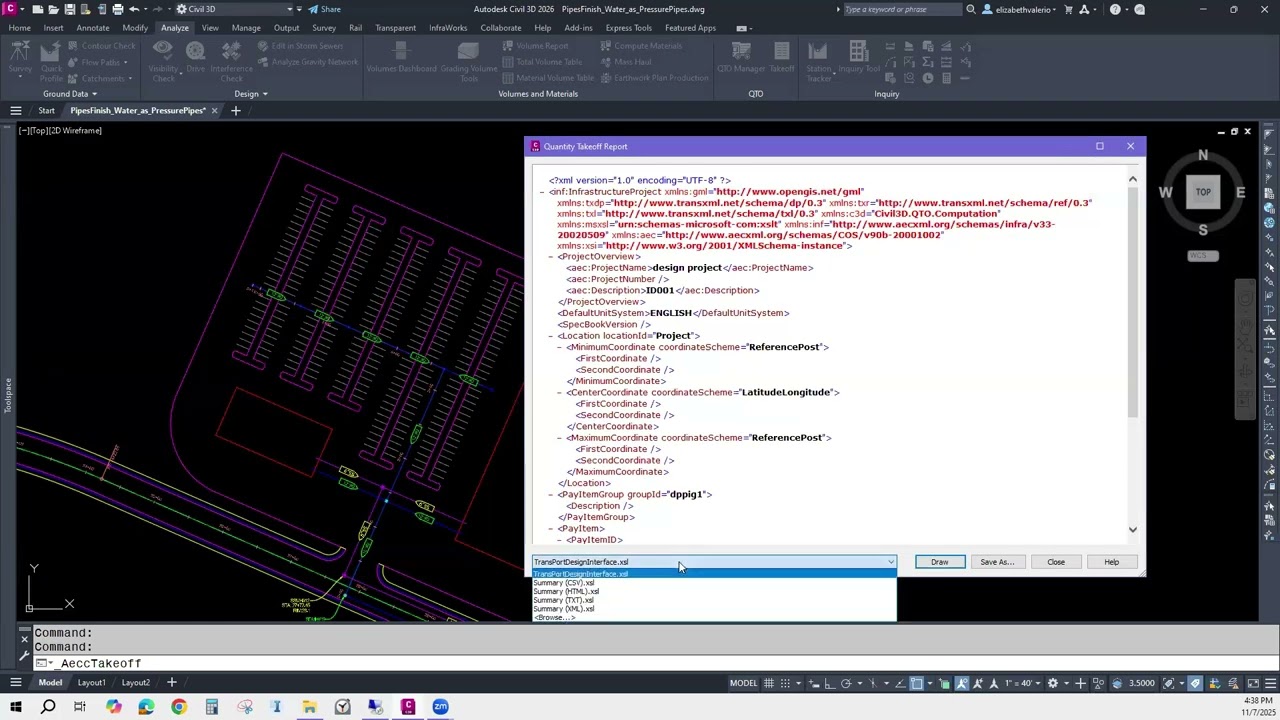This screenshot has width=1280, height=720.
Task: Select the Start file tab
Action: point(46,111)
